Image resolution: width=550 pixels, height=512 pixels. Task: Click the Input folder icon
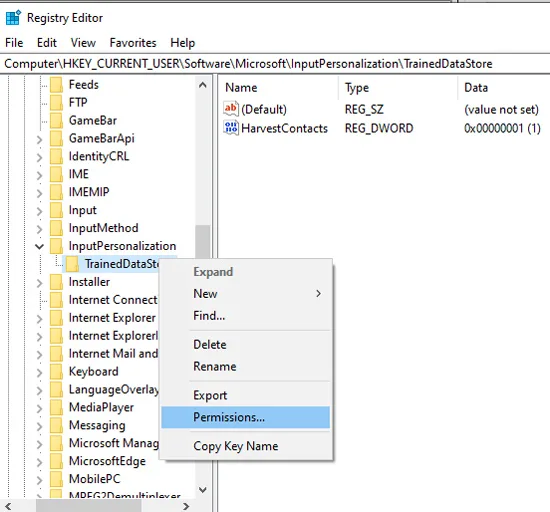point(56,210)
